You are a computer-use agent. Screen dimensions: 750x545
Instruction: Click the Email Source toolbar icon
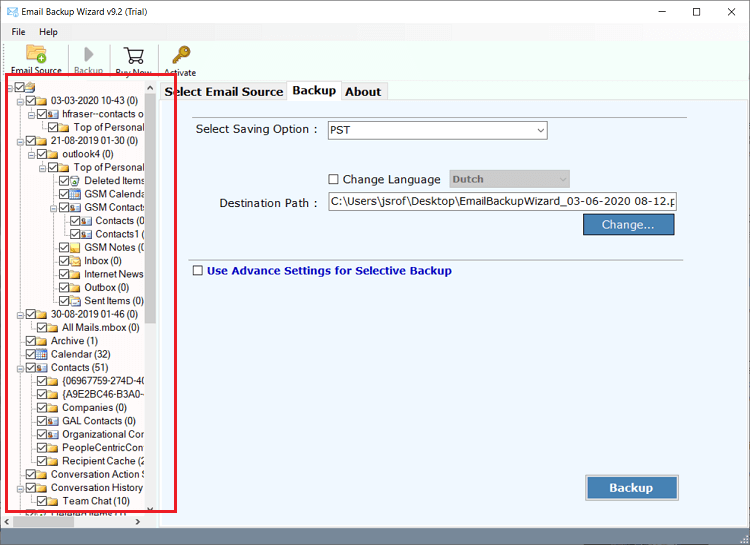[x=36, y=54]
